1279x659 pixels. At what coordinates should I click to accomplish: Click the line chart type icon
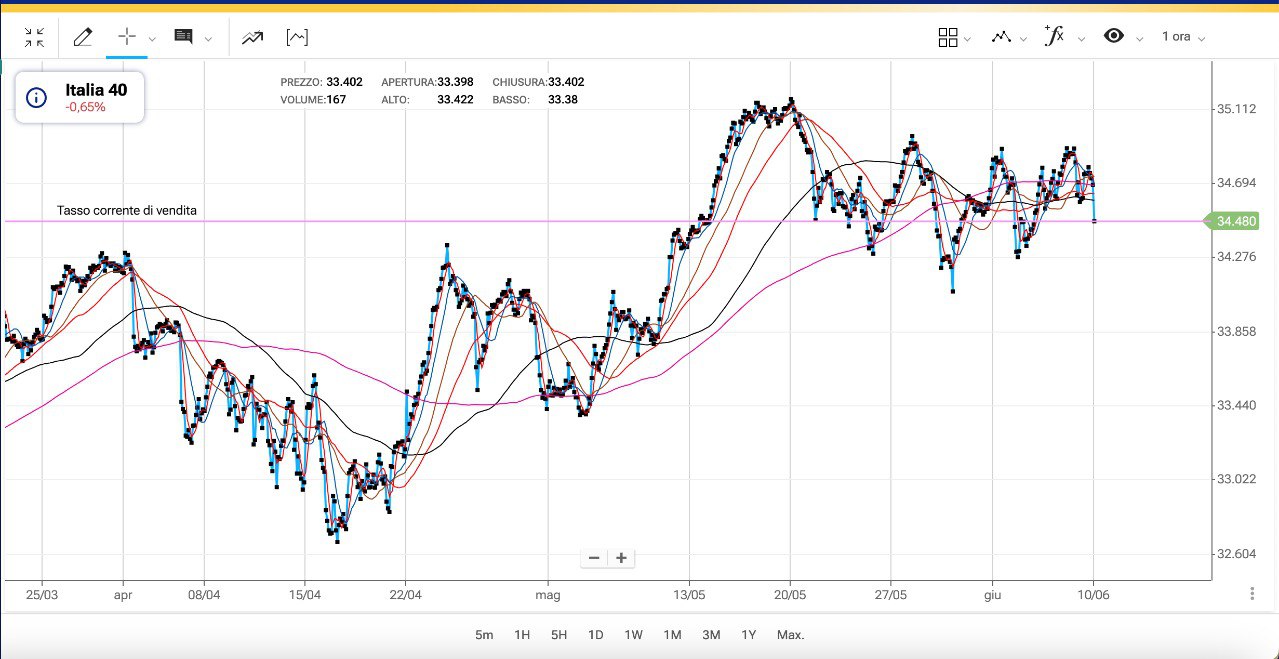tap(1001, 37)
